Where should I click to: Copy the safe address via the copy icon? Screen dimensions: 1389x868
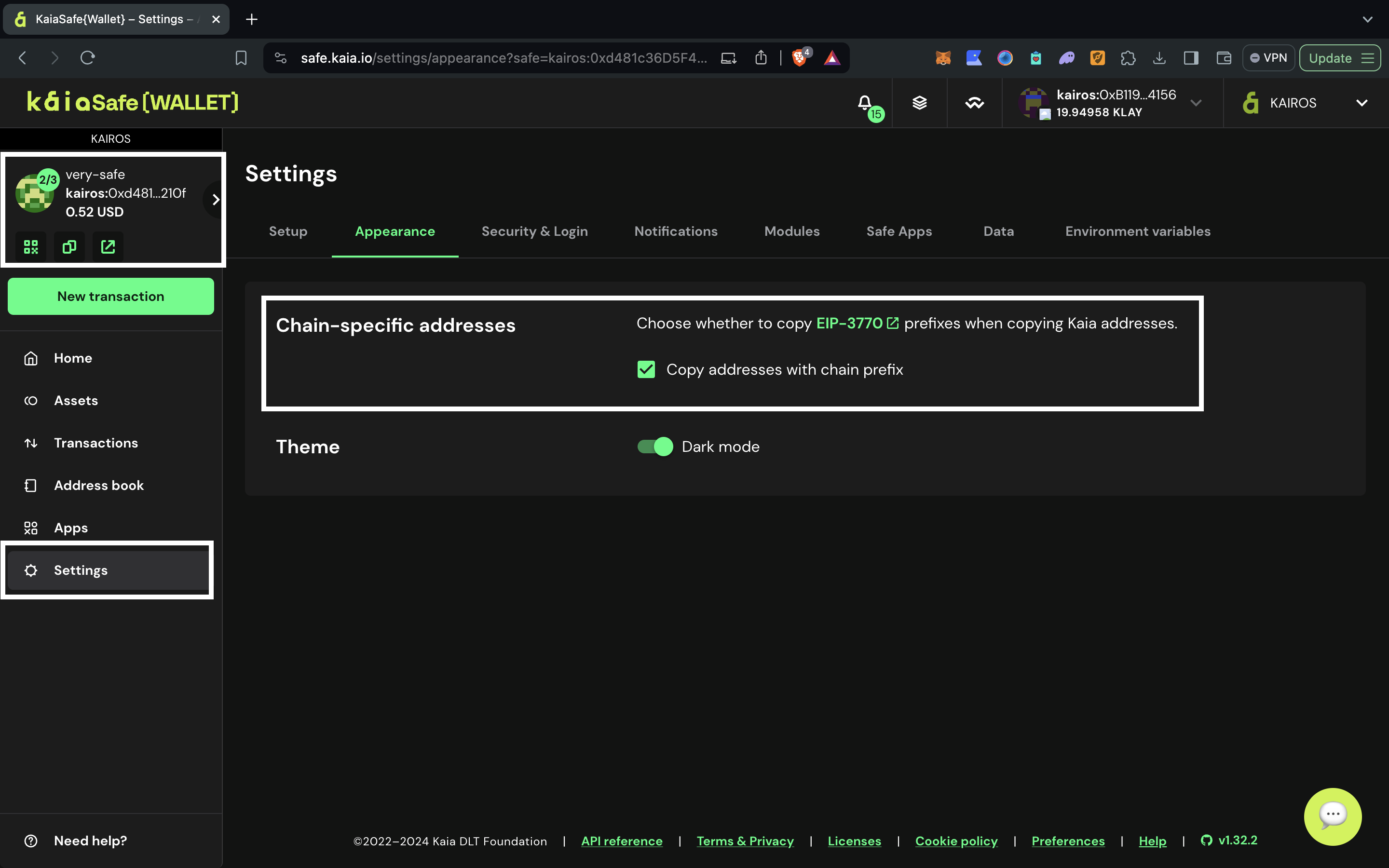pos(69,247)
